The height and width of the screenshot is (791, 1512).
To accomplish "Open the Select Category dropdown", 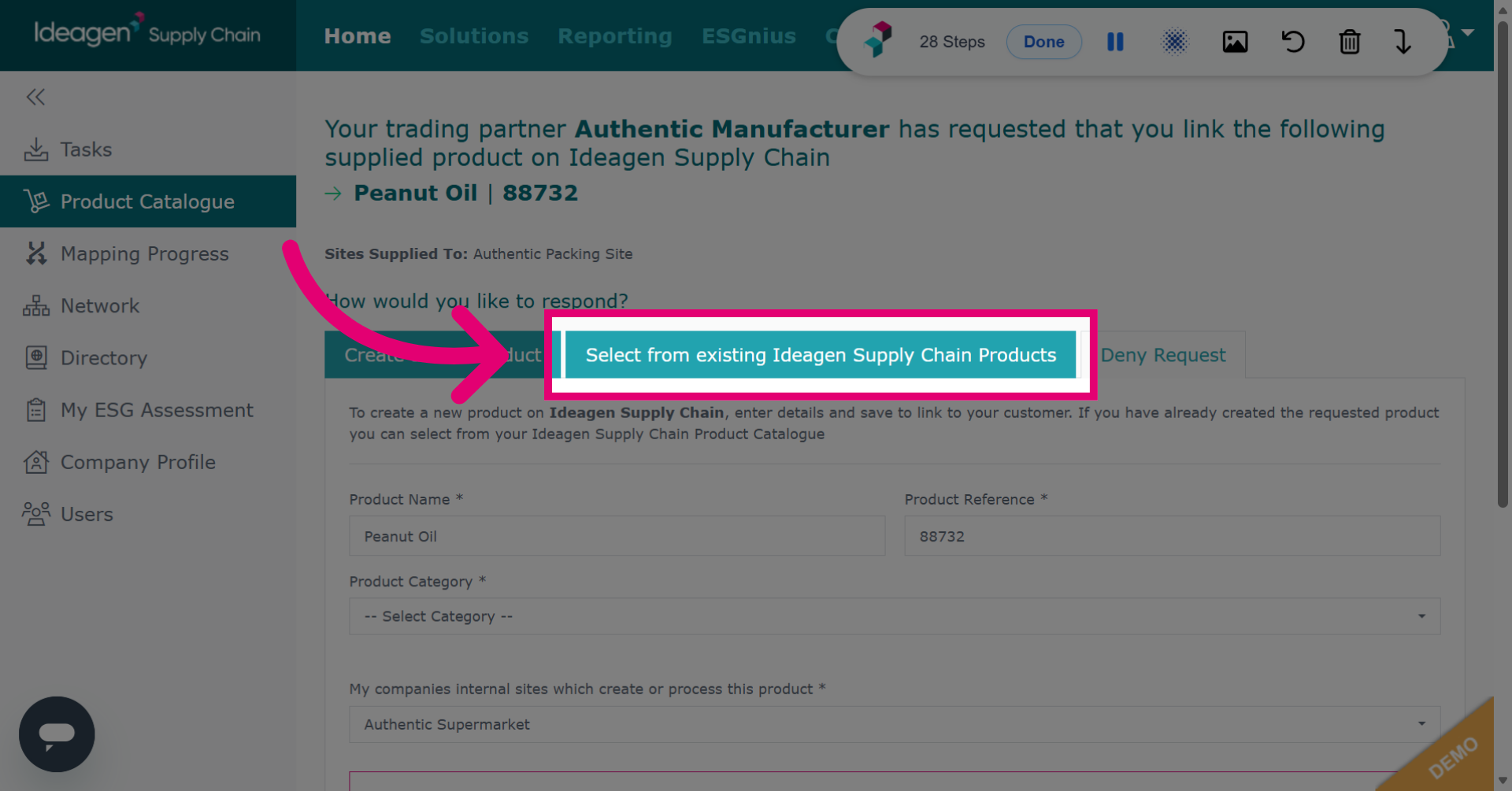I will pyautogui.click(x=895, y=616).
